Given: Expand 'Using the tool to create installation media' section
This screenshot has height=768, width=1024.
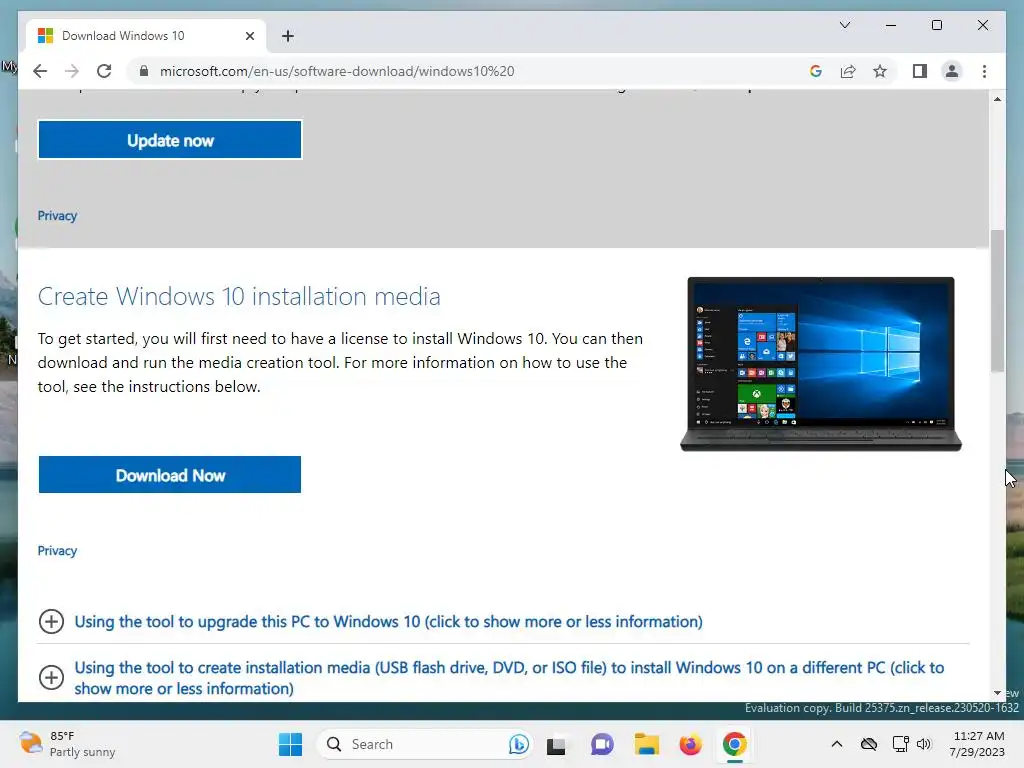Looking at the screenshot, I should [x=509, y=678].
